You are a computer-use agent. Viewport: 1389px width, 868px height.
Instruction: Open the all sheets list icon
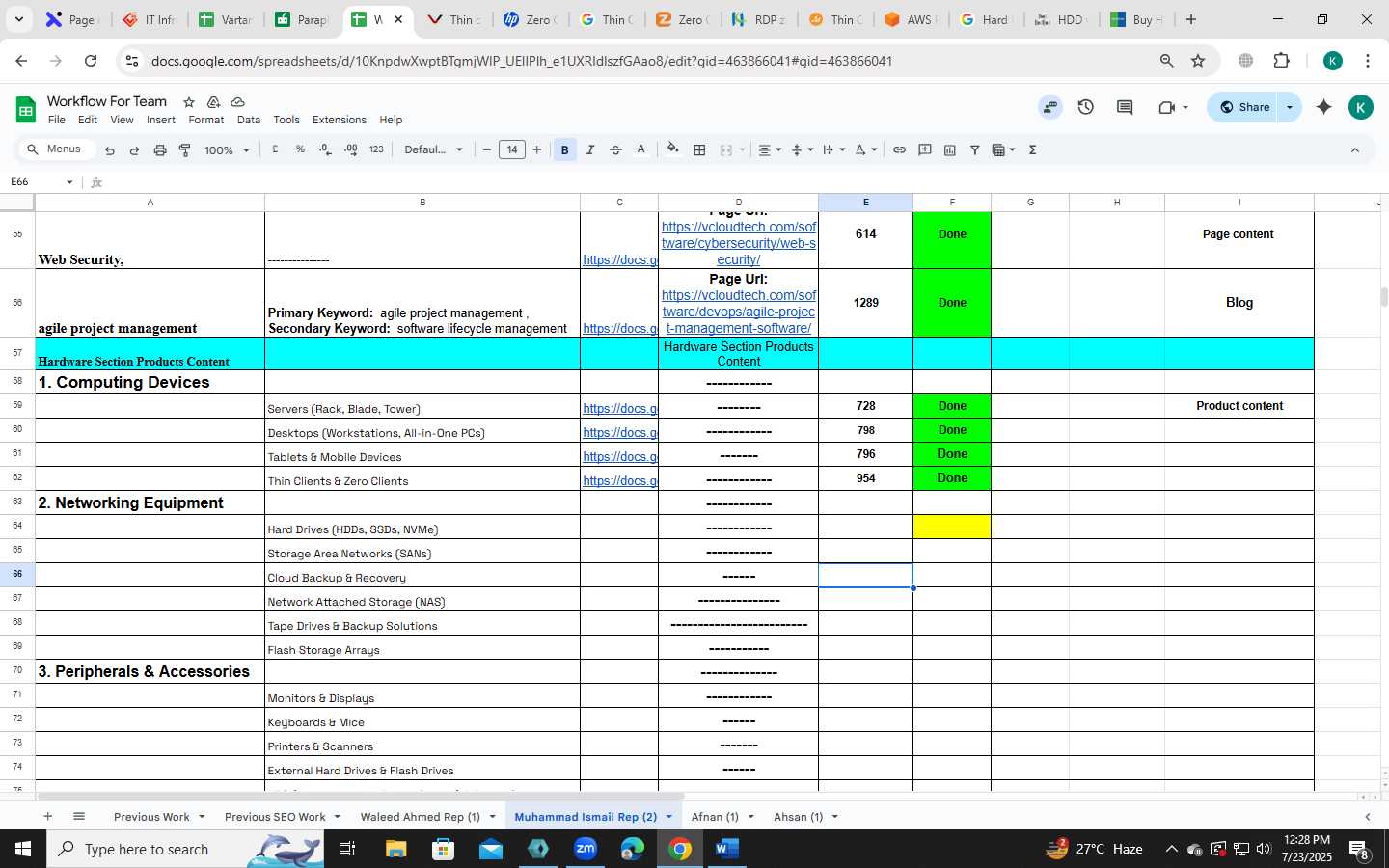pos(79,816)
